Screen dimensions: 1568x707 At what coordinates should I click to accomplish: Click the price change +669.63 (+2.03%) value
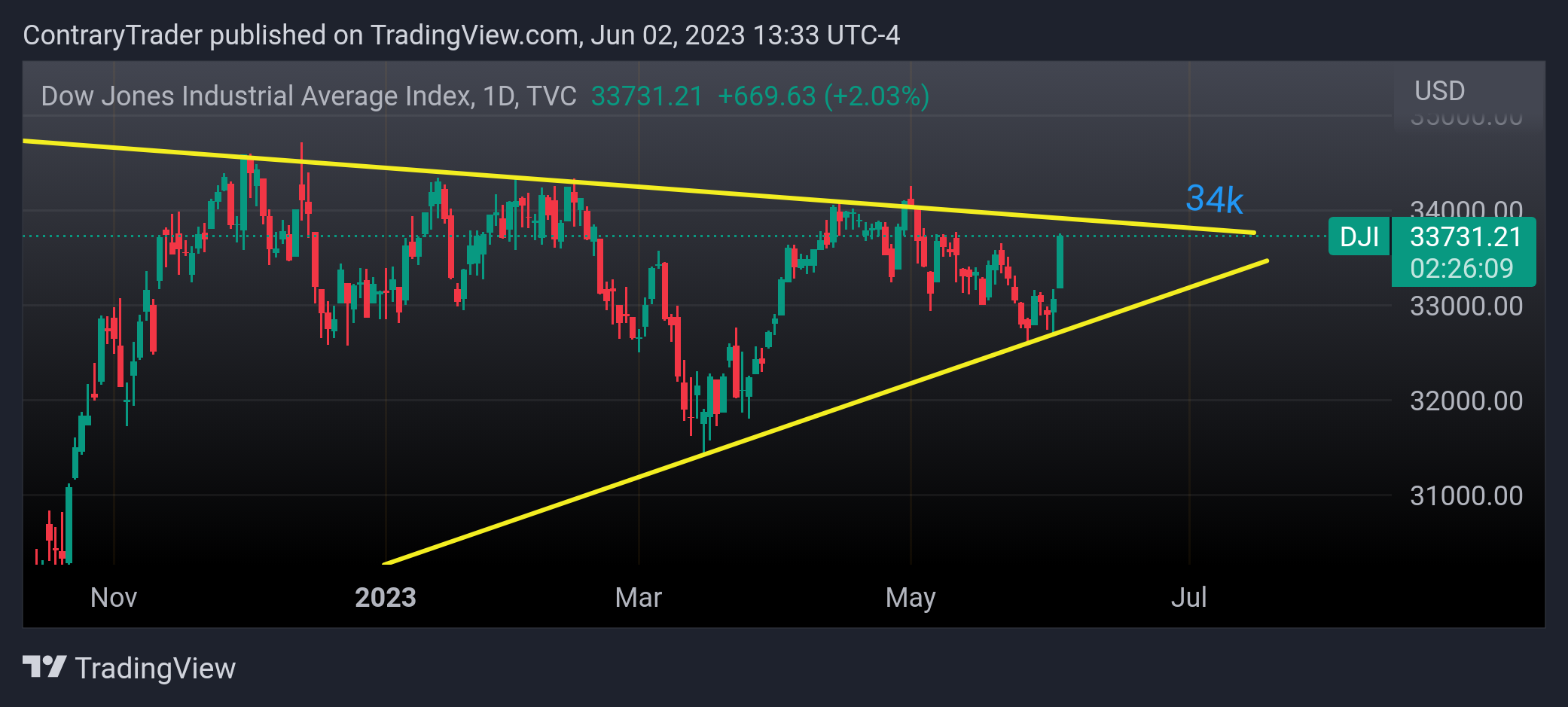pos(823,96)
